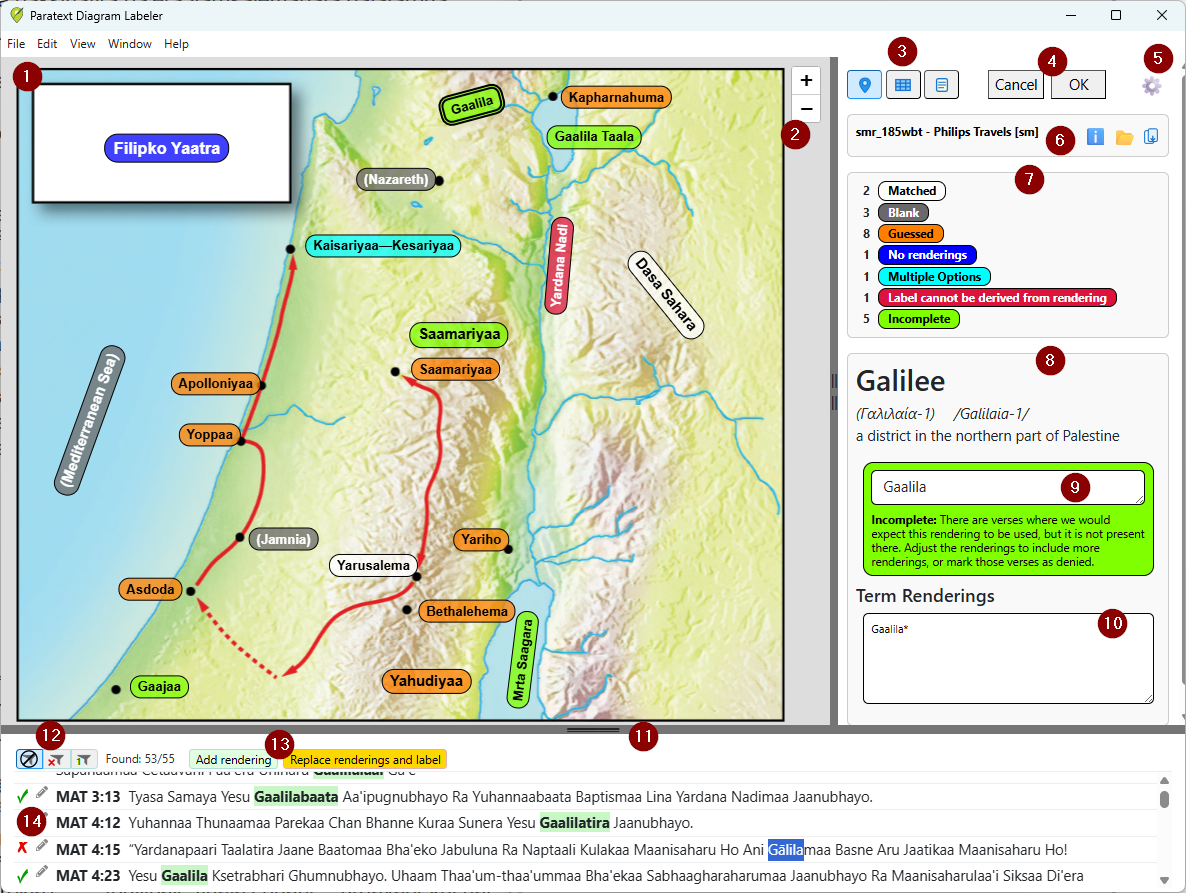Open the View menu
1186x893 pixels.
[83, 44]
